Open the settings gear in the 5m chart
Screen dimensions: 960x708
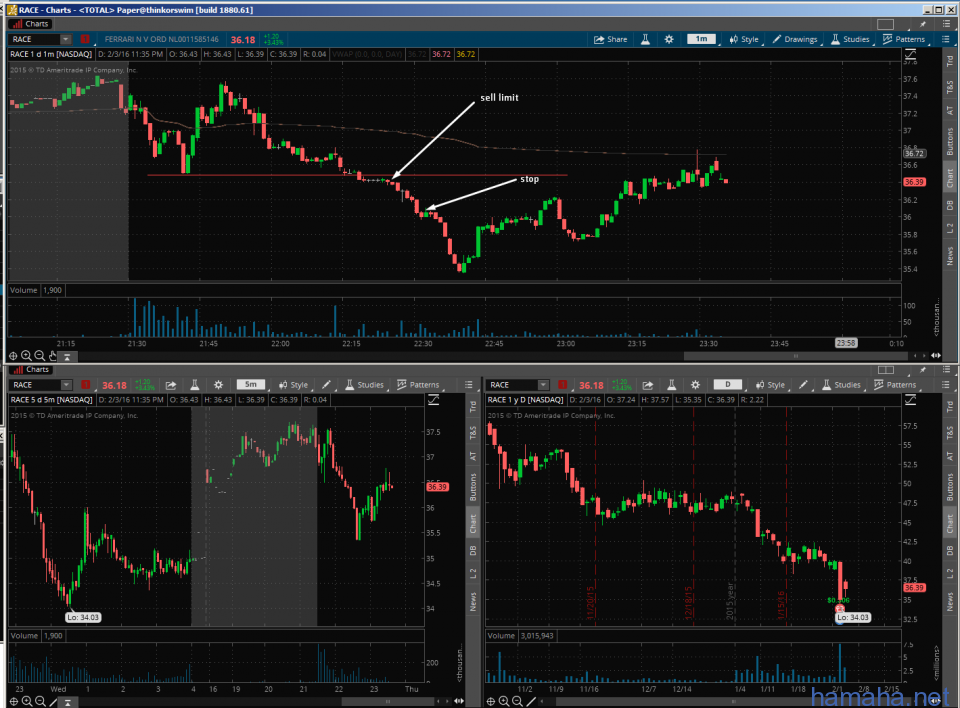coord(219,385)
